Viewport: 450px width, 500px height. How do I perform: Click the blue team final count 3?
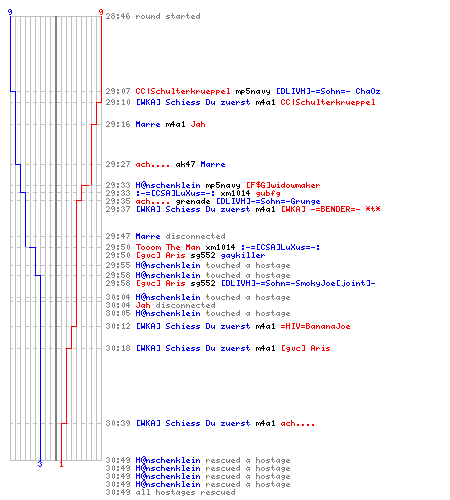40,464
